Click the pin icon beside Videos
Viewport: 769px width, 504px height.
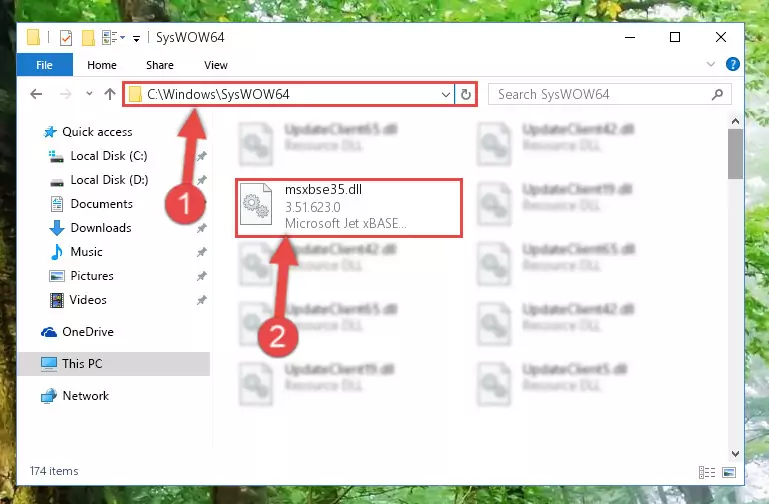coord(202,300)
